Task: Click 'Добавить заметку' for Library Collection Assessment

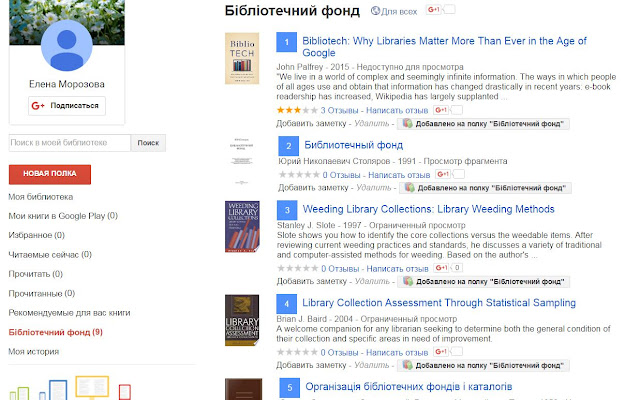Action: (311, 365)
